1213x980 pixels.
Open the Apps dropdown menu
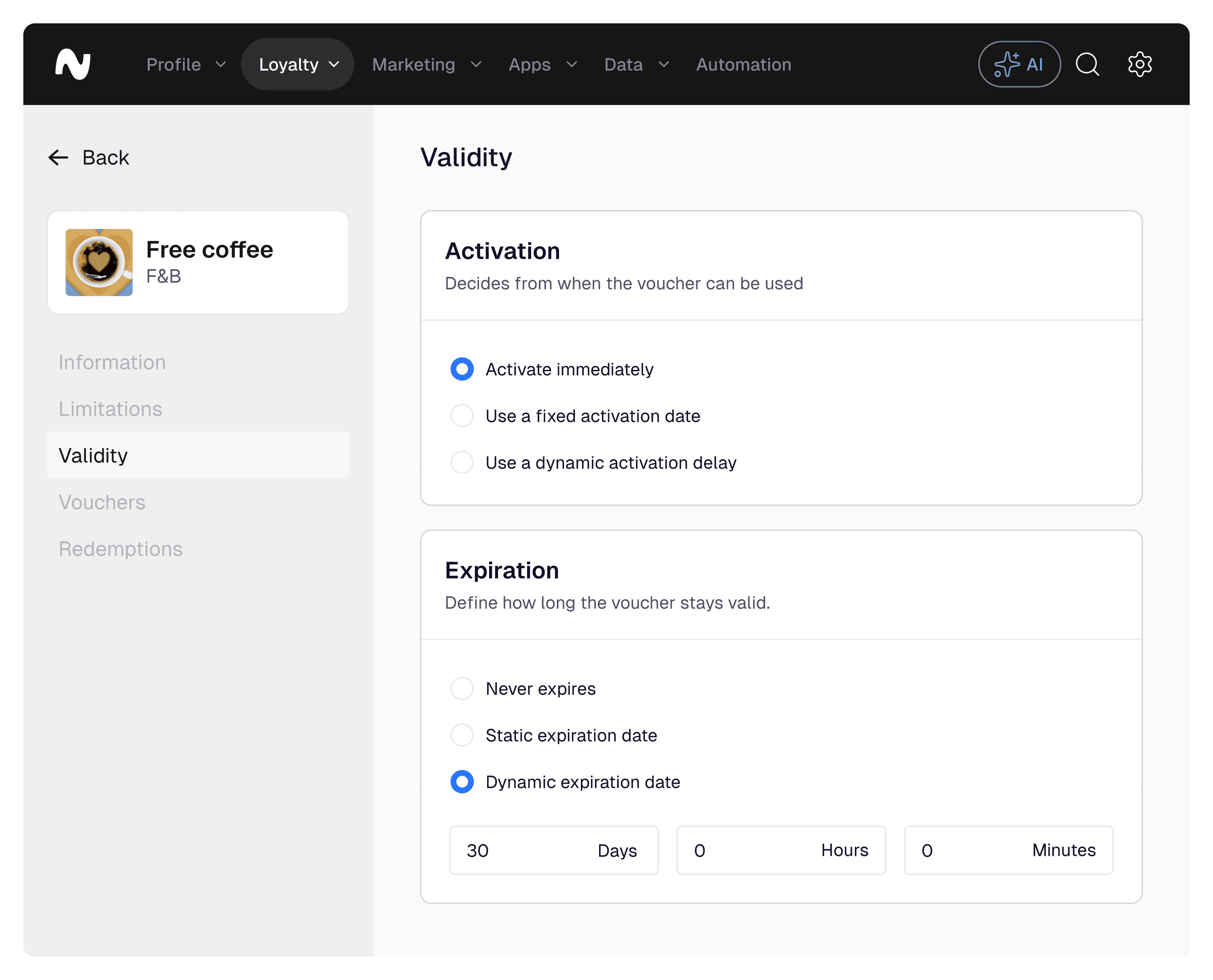click(x=542, y=64)
